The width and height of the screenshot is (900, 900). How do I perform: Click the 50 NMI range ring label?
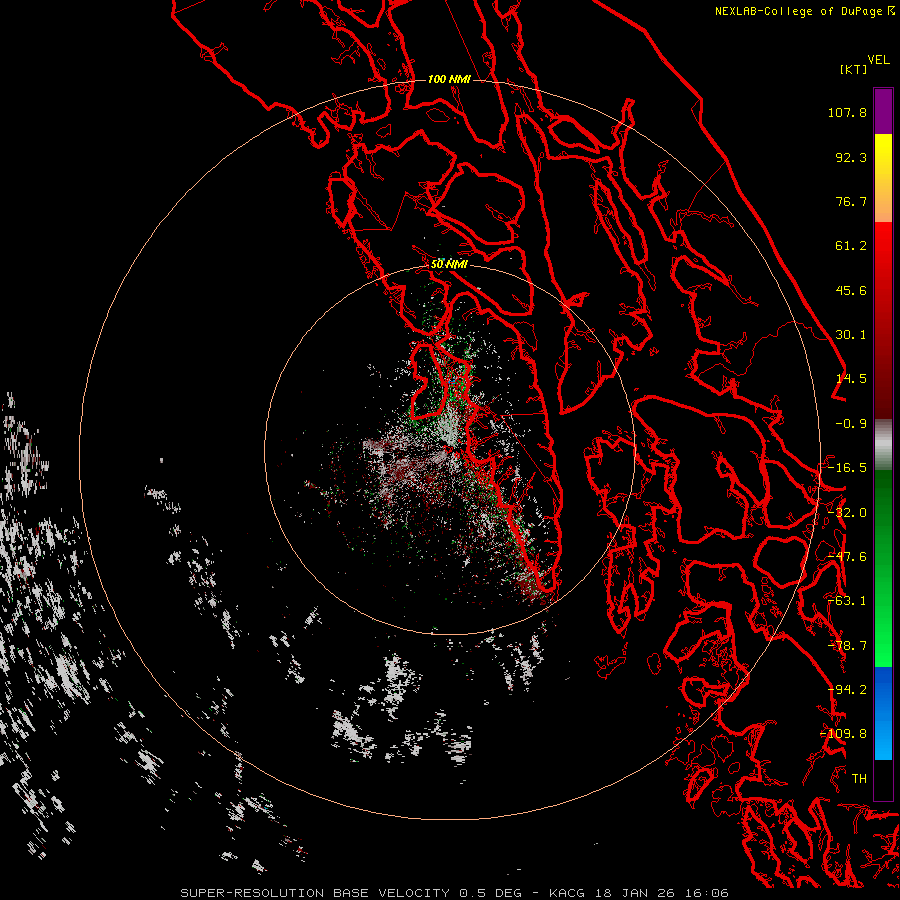(449, 265)
